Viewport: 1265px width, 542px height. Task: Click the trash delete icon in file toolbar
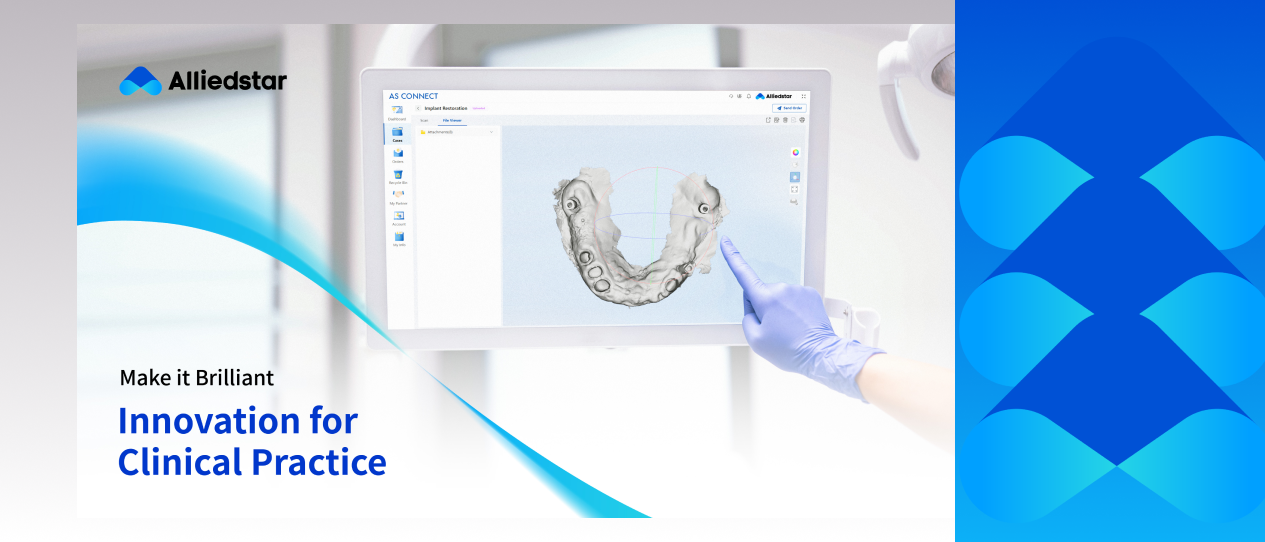pyautogui.click(x=785, y=120)
